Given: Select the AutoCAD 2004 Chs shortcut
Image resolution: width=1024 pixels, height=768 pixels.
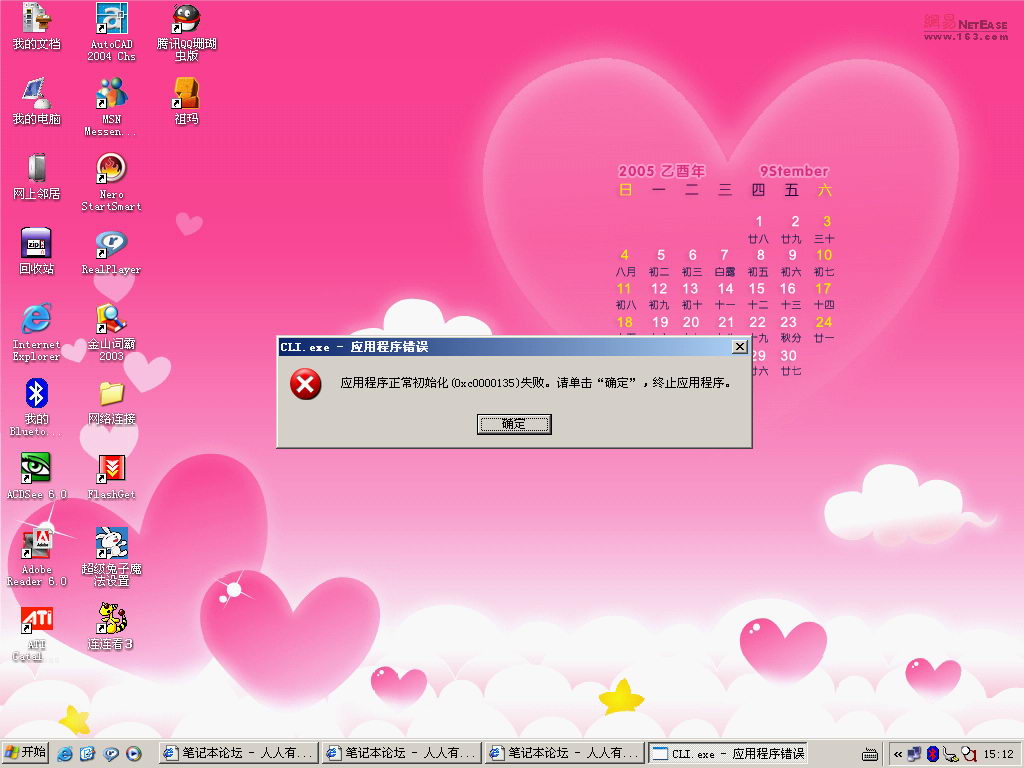Looking at the screenshot, I should pyautogui.click(x=111, y=33).
